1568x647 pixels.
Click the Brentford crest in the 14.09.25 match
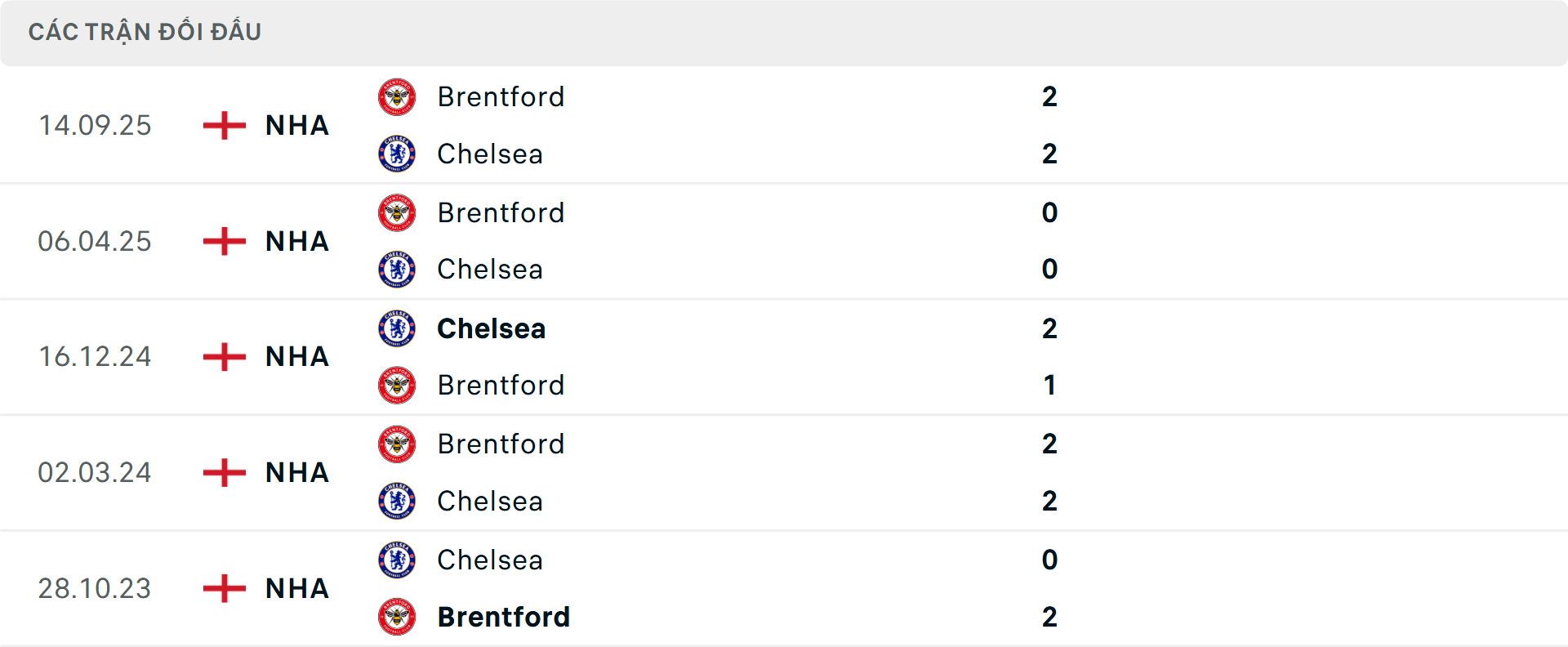tap(395, 96)
